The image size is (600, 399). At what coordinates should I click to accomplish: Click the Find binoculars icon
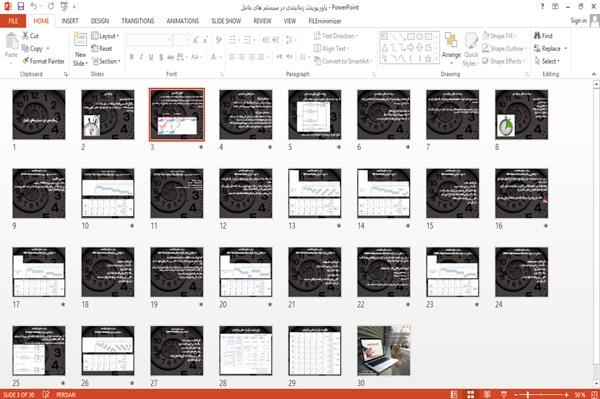click(538, 36)
